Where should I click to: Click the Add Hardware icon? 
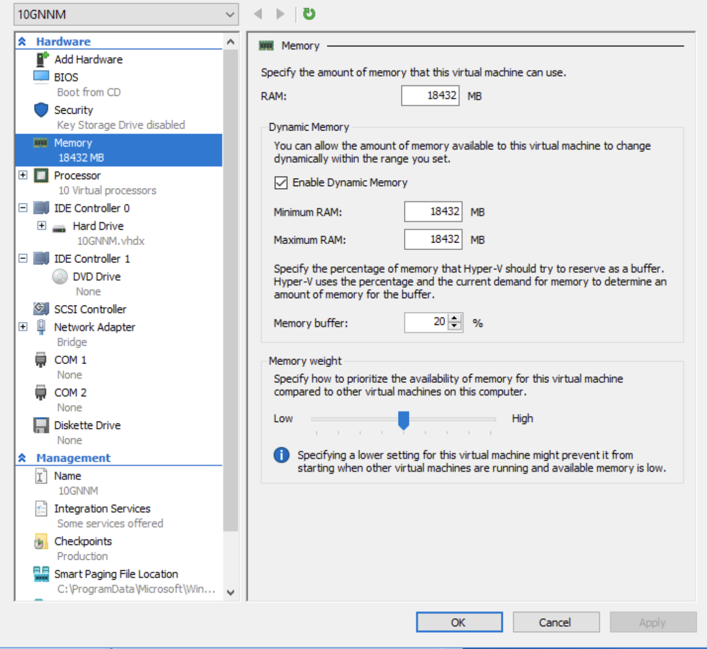click(x=42, y=59)
